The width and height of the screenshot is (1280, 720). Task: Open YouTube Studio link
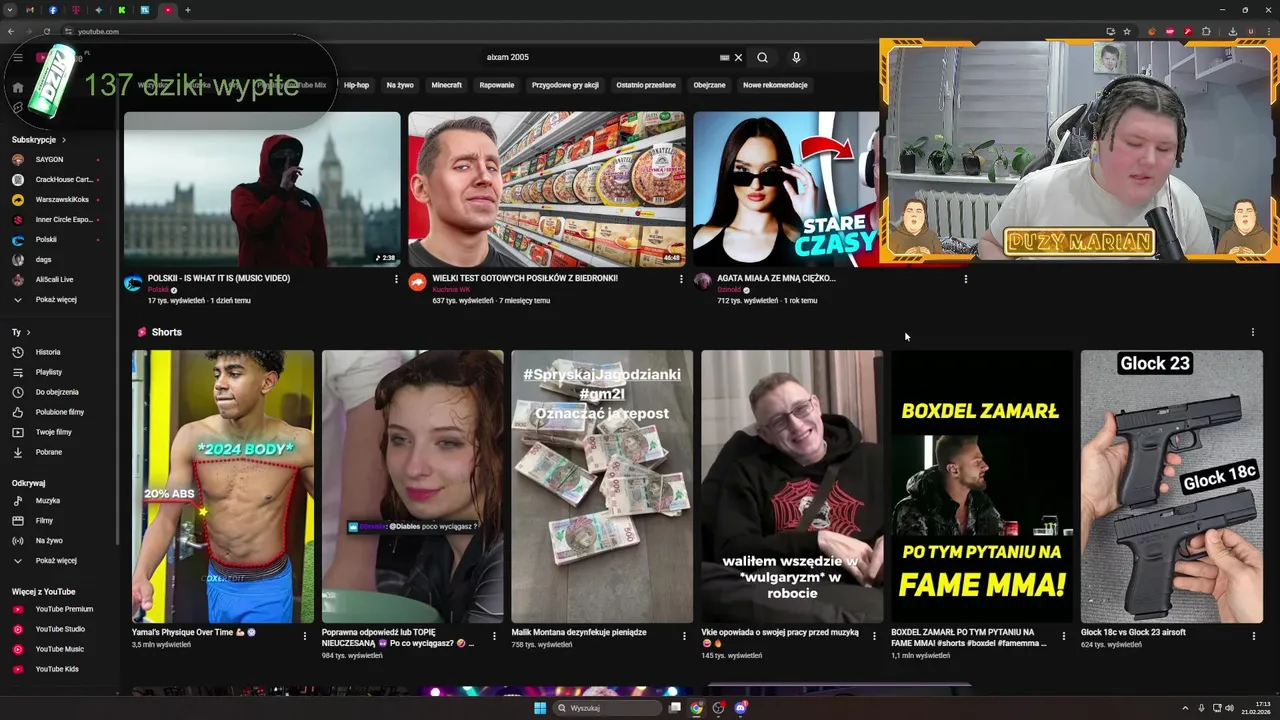(x=60, y=629)
